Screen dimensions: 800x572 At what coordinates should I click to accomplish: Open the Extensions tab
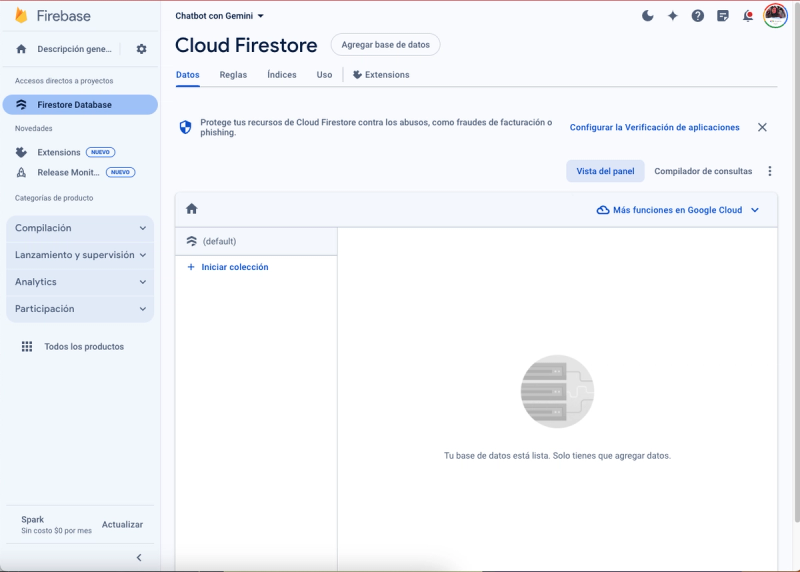pos(381,74)
